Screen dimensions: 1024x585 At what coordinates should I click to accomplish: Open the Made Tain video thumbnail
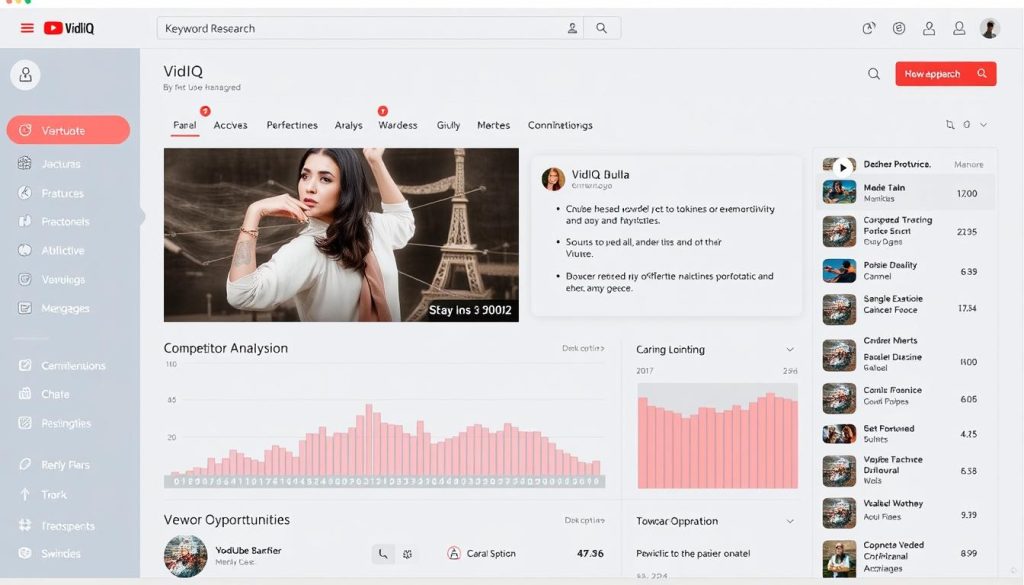pyautogui.click(x=838, y=190)
